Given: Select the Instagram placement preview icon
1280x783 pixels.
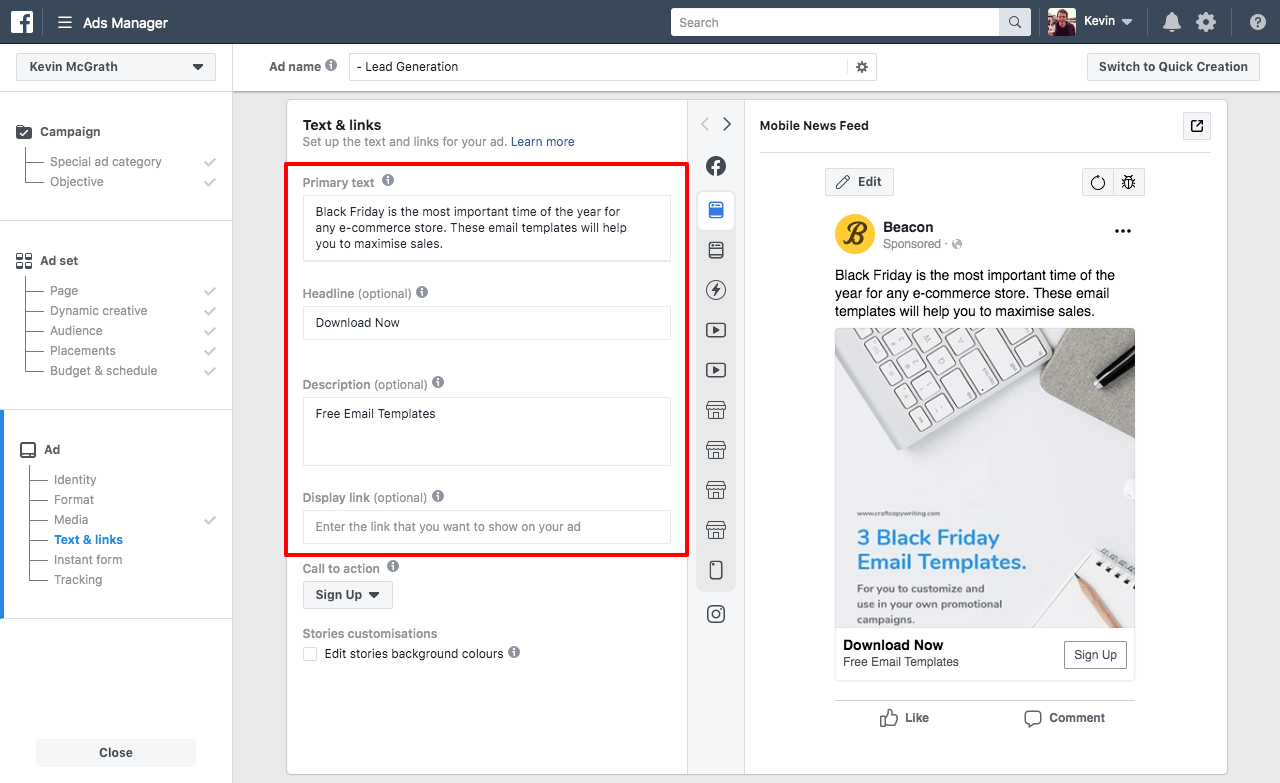Looking at the screenshot, I should pos(716,613).
